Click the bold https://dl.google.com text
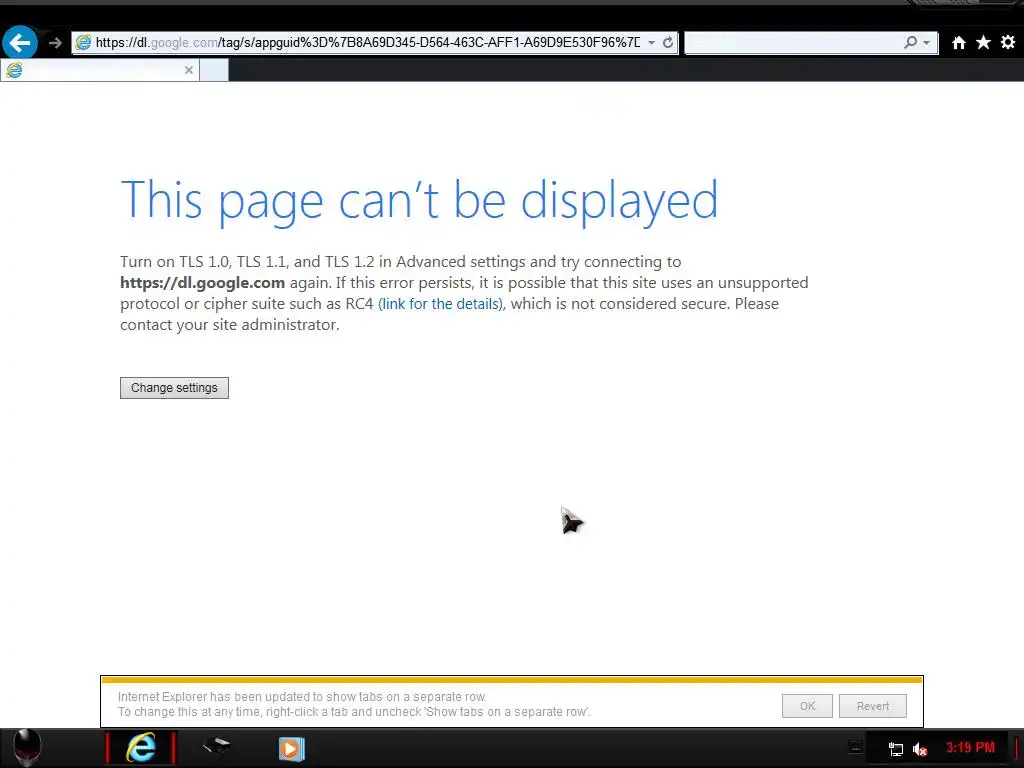The width and height of the screenshot is (1024, 768). (x=202, y=283)
